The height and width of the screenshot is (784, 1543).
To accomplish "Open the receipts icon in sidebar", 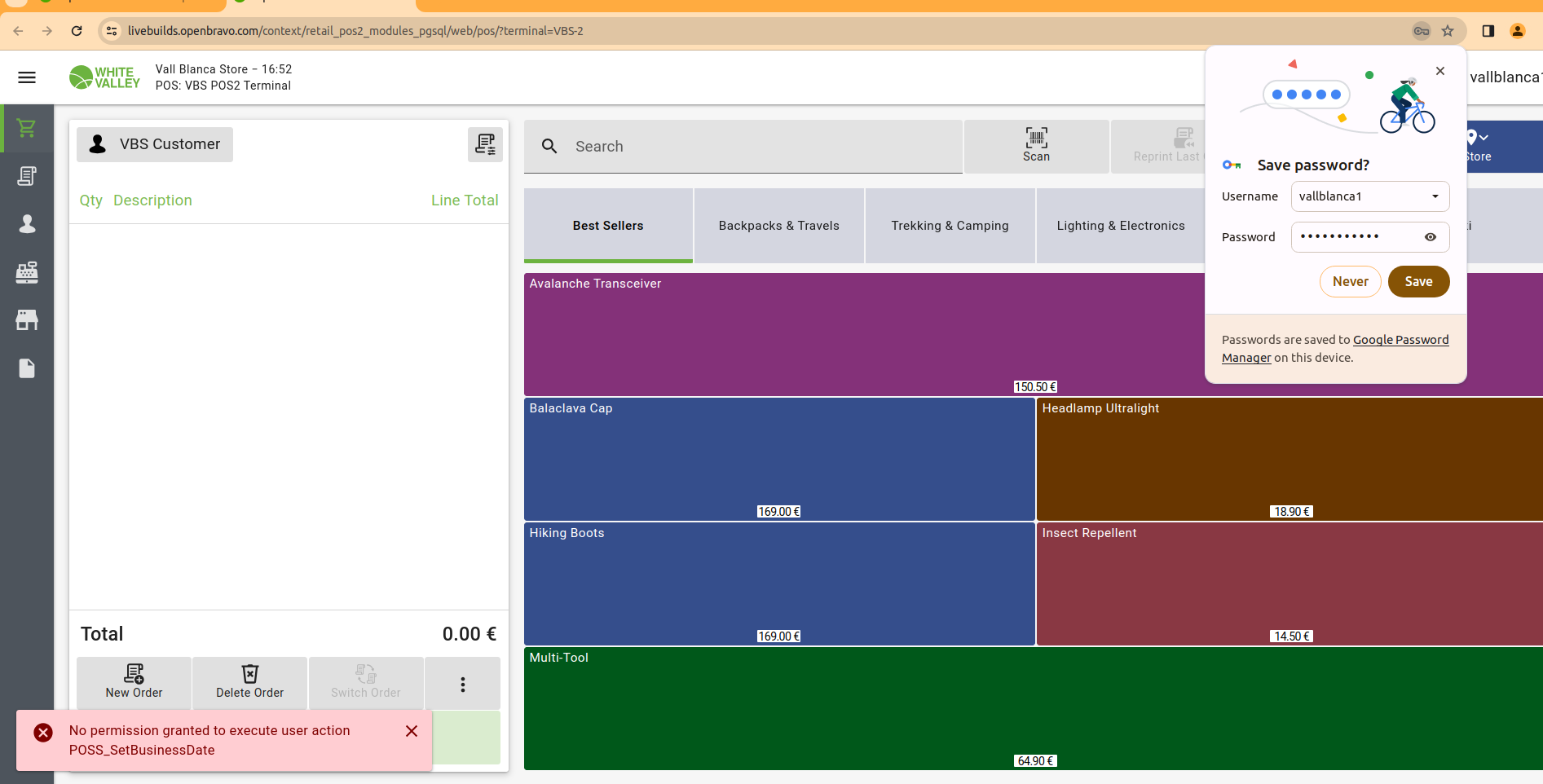I will coord(27,176).
